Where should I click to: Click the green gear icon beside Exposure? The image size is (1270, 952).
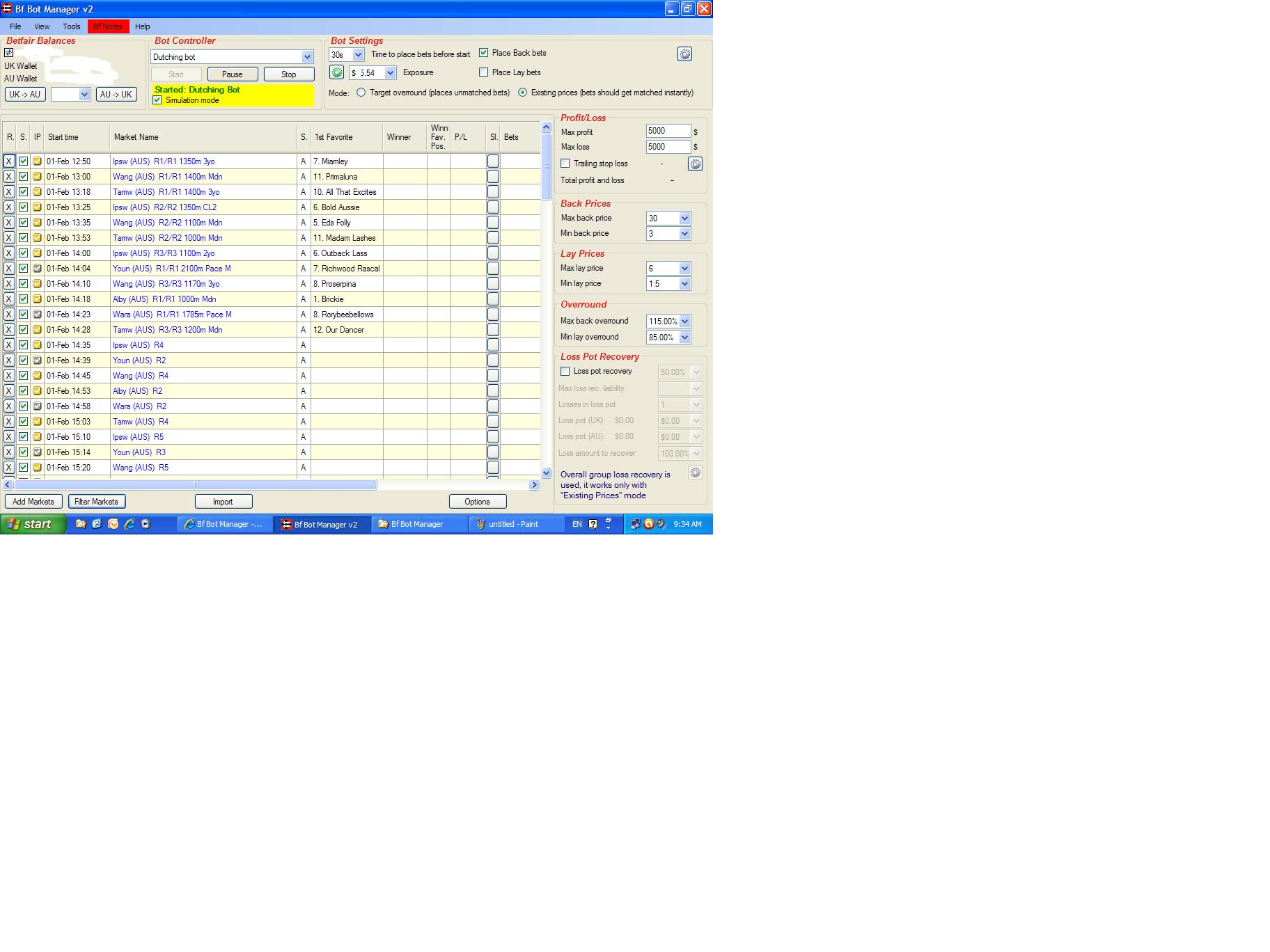(336, 72)
